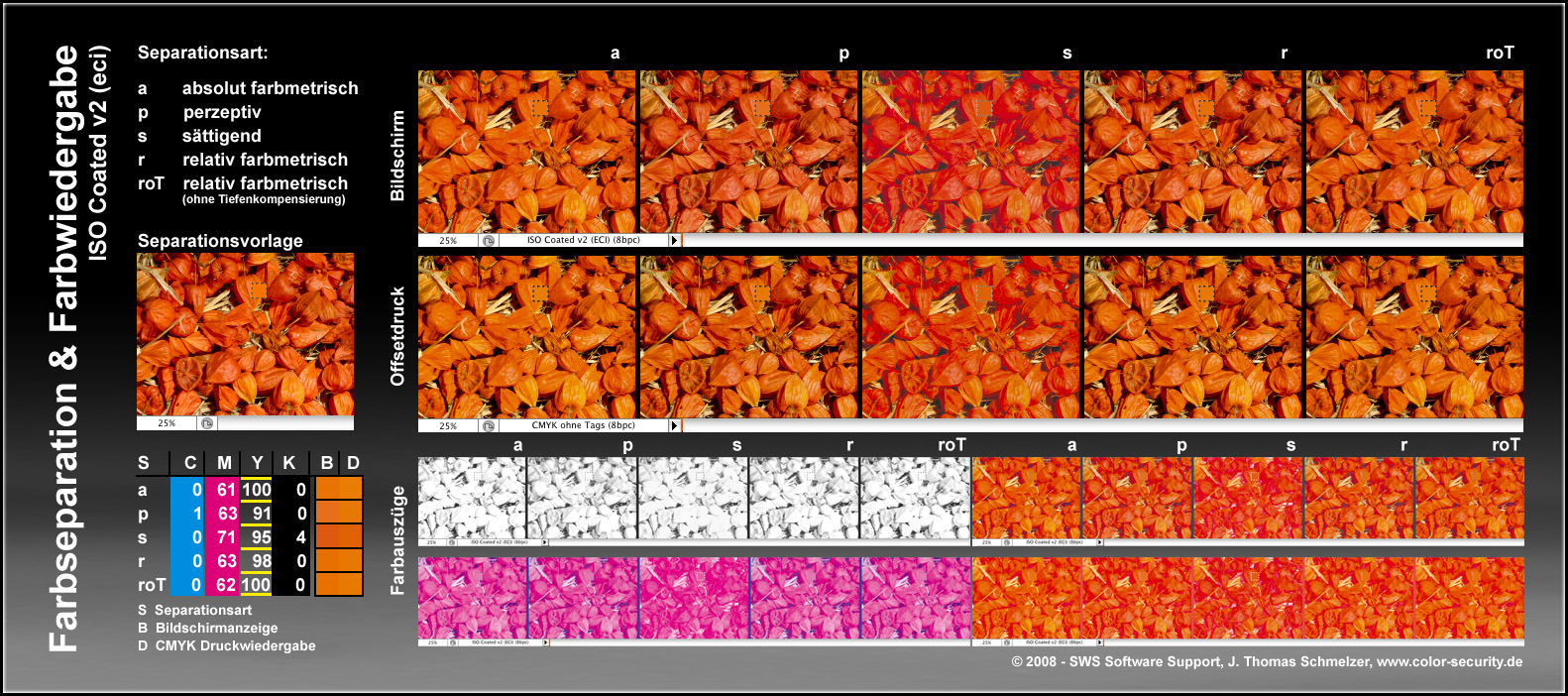
Task: Click the status icon below the Separationsvorlage image
Action: pyautogui.click(x=206, y=423)
